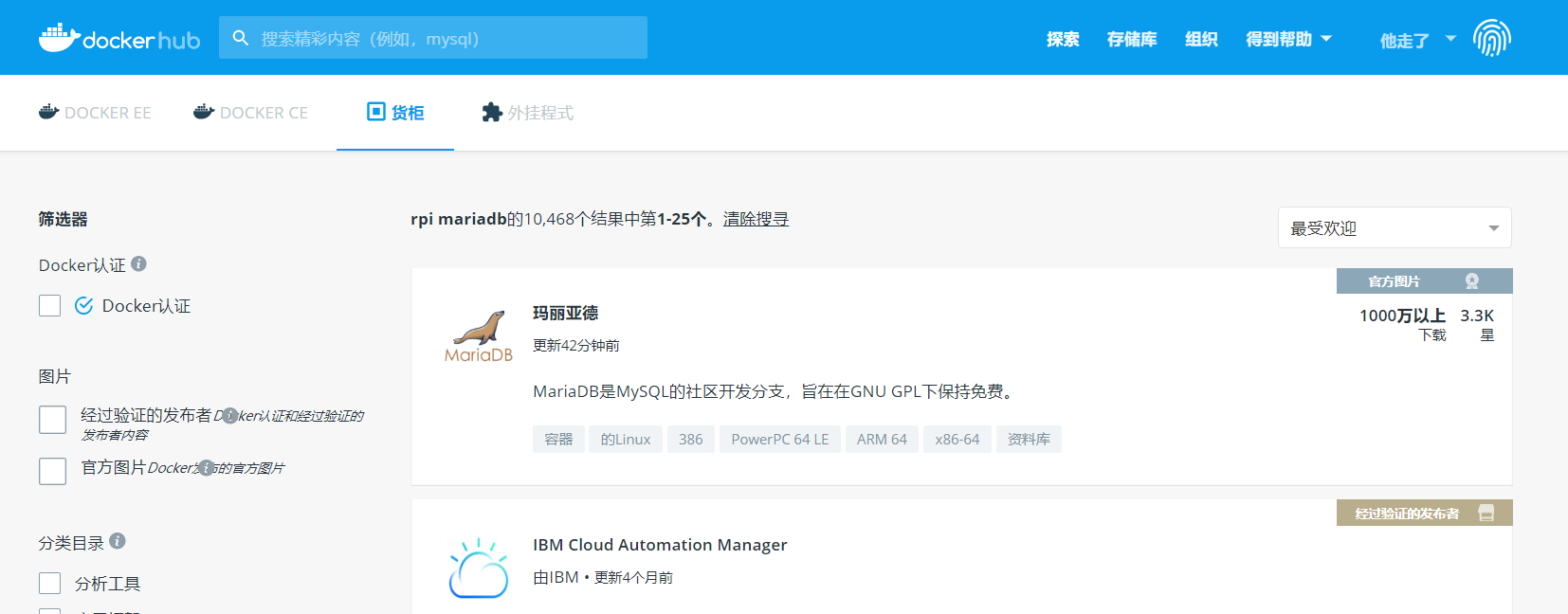Image resolution: width=1568 pixels, height=614 pixels.
Task: Show info icon in 官方图片 filter row
Action: pos(206,467)
